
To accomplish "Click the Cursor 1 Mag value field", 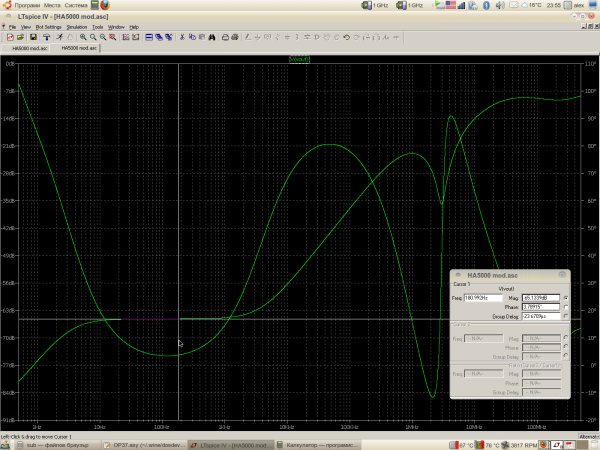I will point(541,298).
